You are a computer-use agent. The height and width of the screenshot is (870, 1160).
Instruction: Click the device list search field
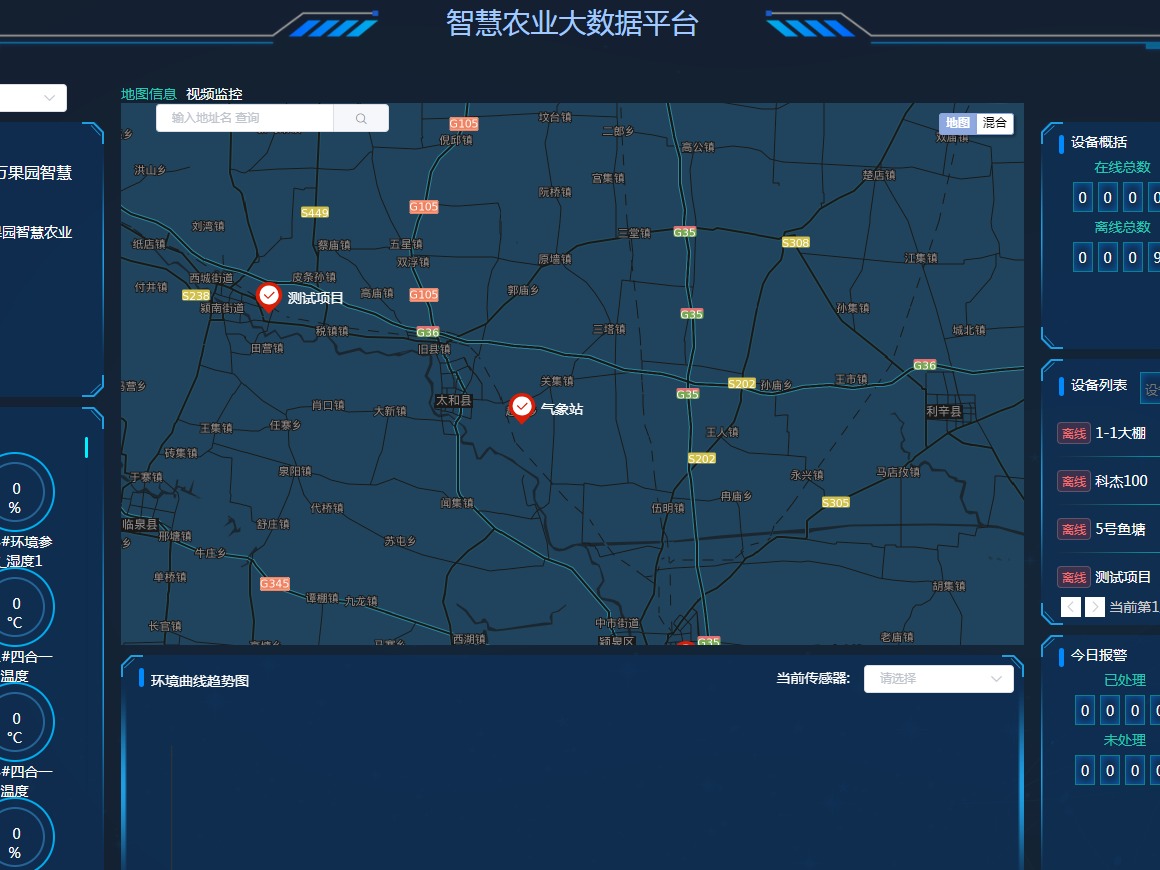pyautogui.click(x=1150, y=387)
